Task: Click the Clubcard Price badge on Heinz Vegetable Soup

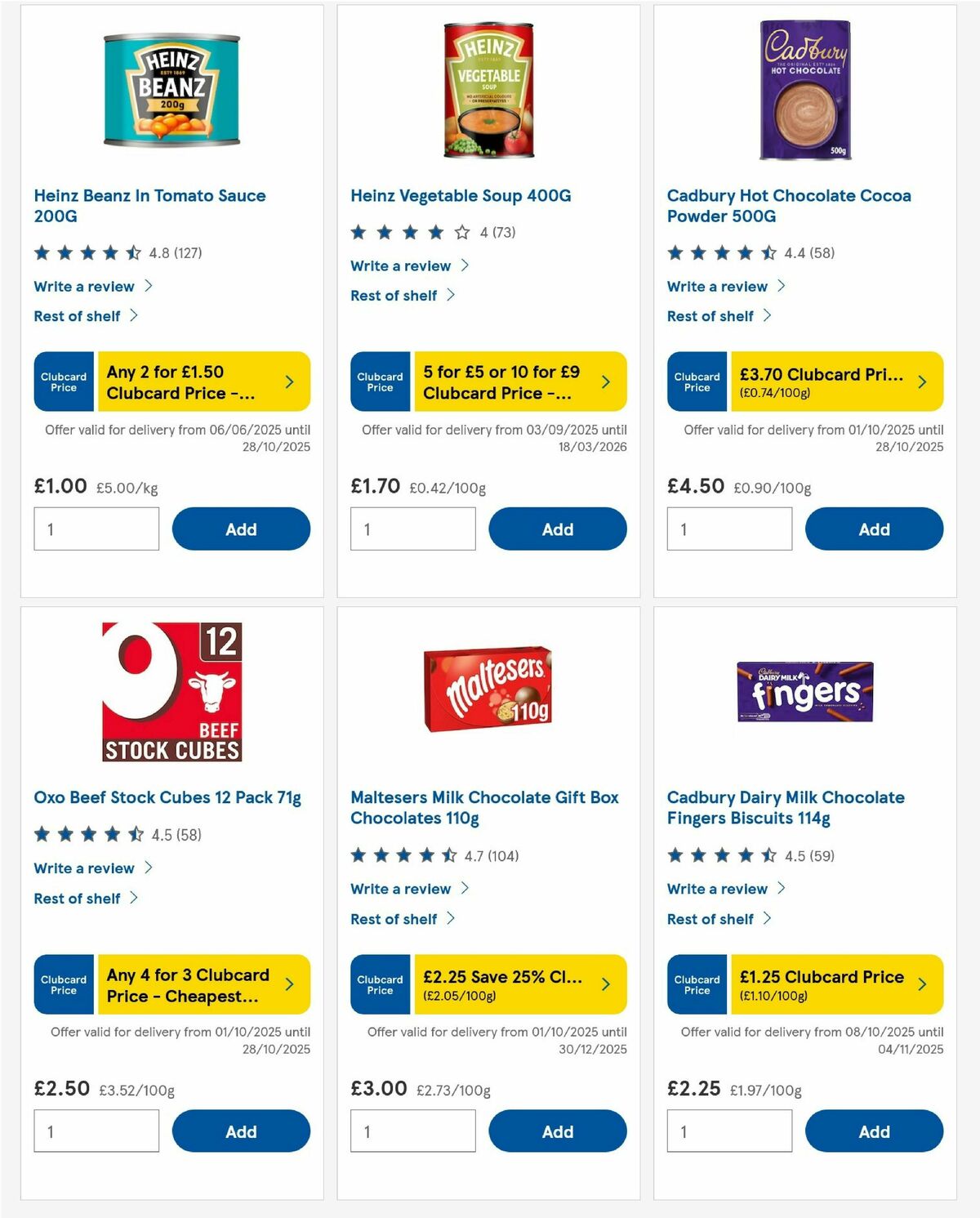Action: coord(380,381)
